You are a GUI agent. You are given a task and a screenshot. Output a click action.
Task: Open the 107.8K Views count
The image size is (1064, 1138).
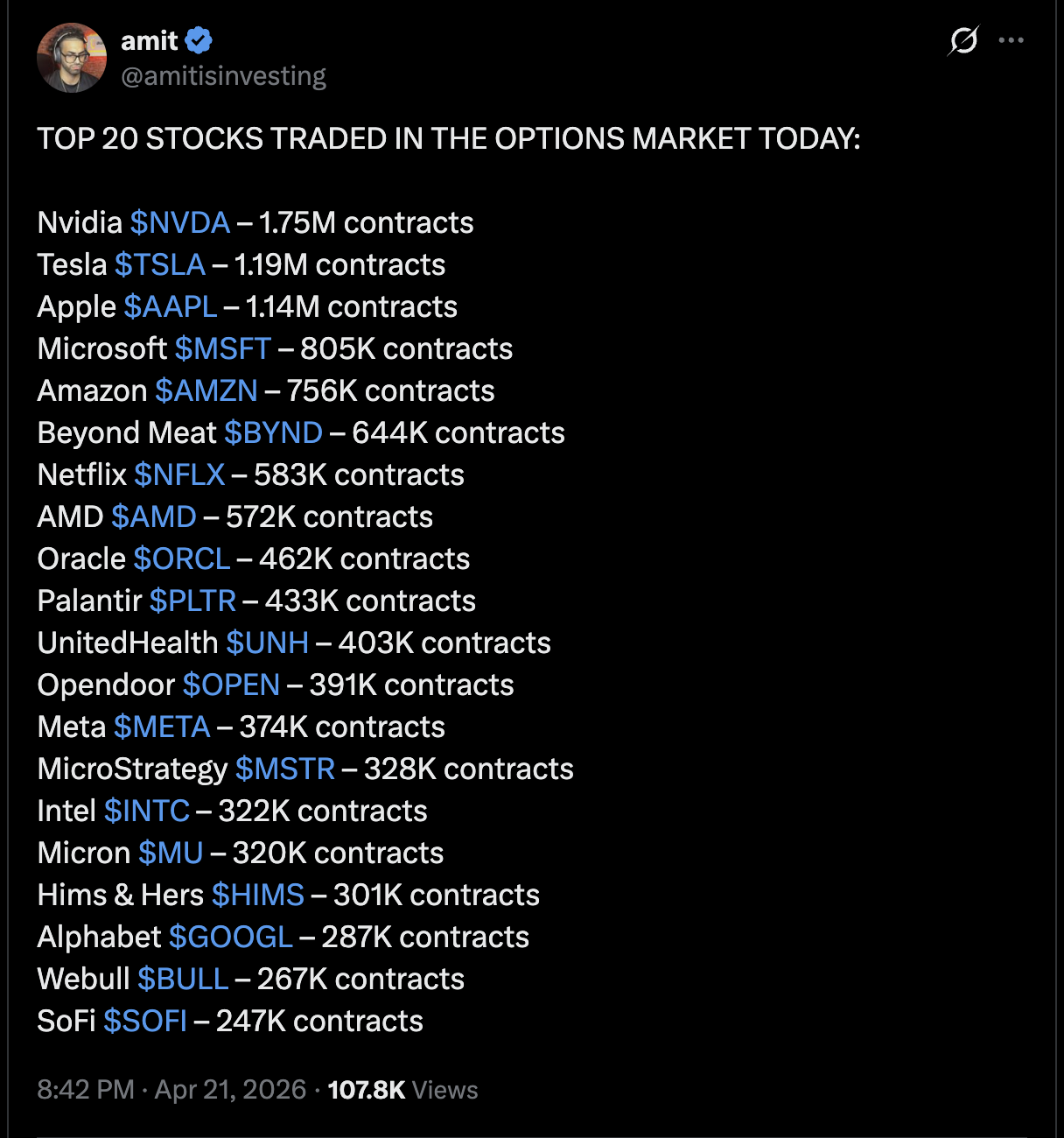[402, 1090]
